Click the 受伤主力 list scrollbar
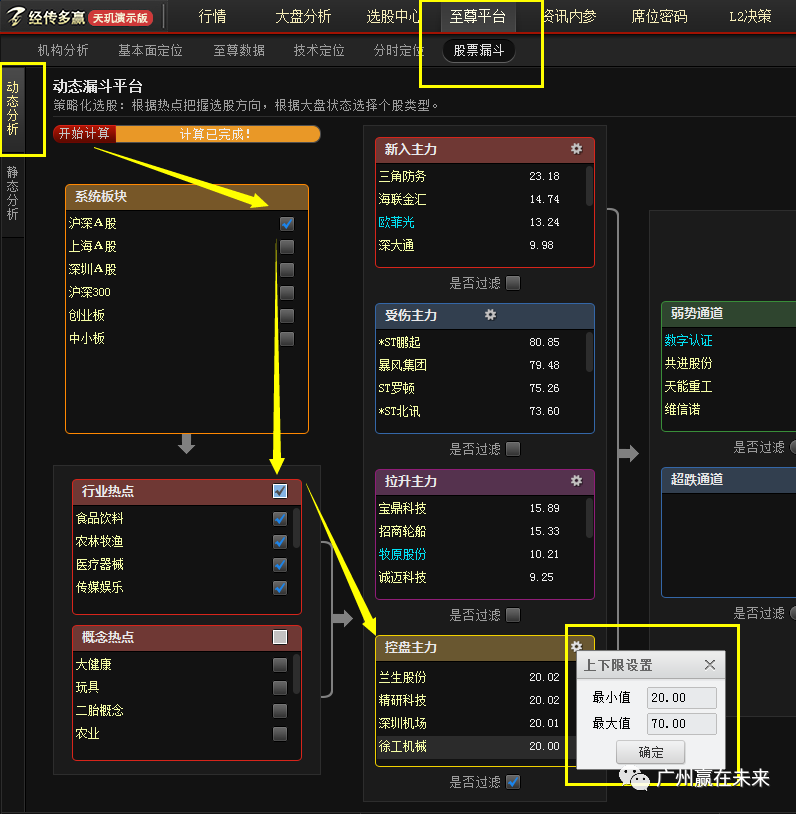Screen dimensions: 796x814 click(589, 351)
